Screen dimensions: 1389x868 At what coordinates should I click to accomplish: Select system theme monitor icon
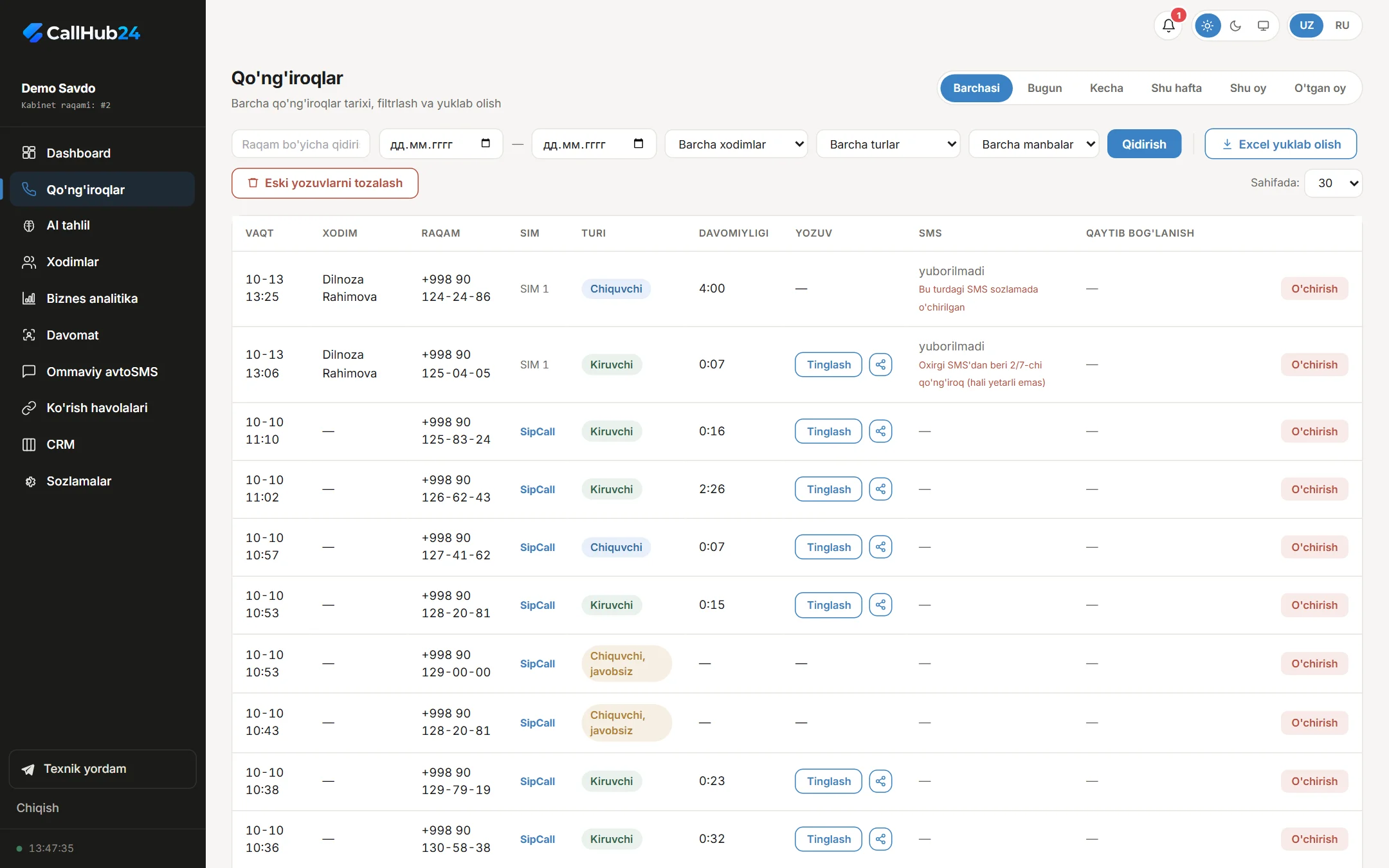[x=1263, y=26]
